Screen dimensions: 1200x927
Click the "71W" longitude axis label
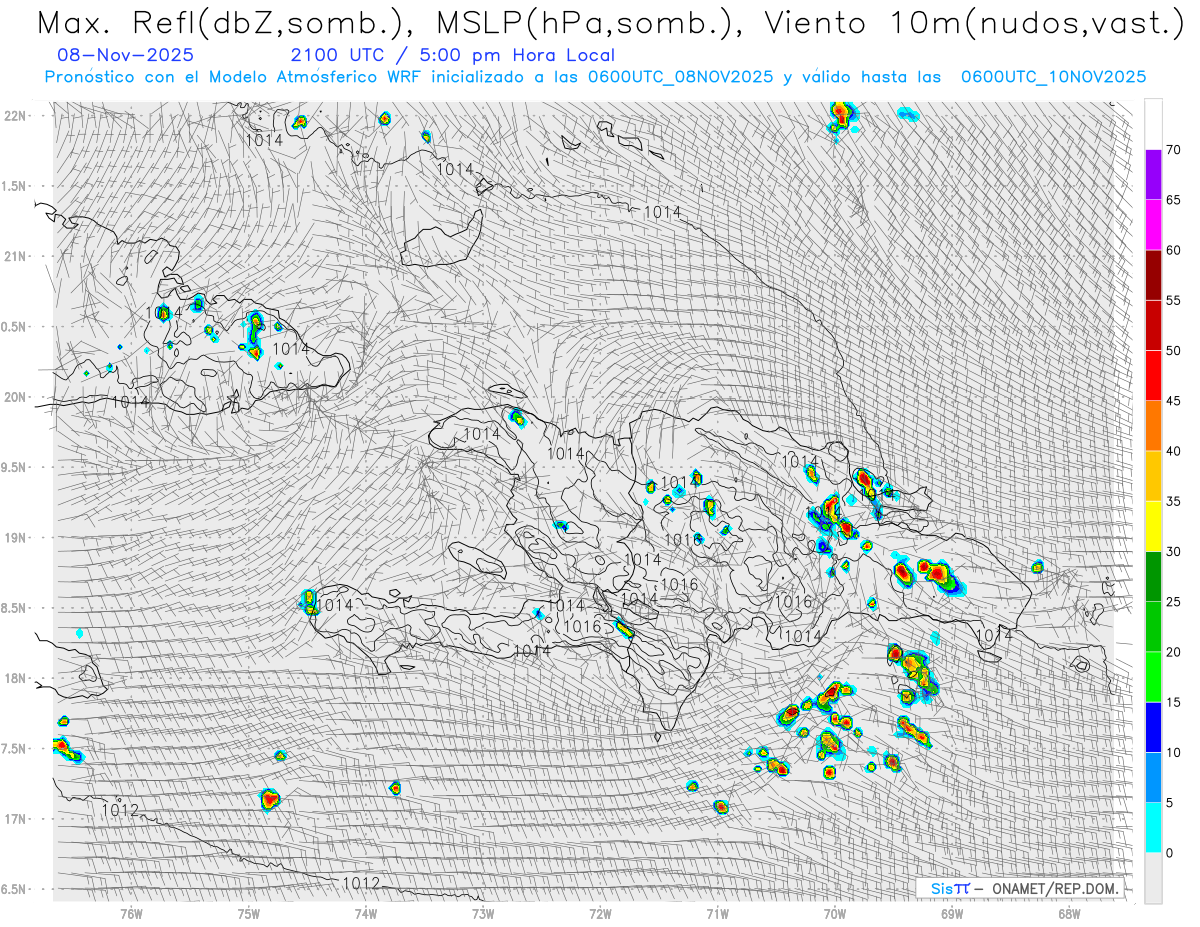point(717,913)
